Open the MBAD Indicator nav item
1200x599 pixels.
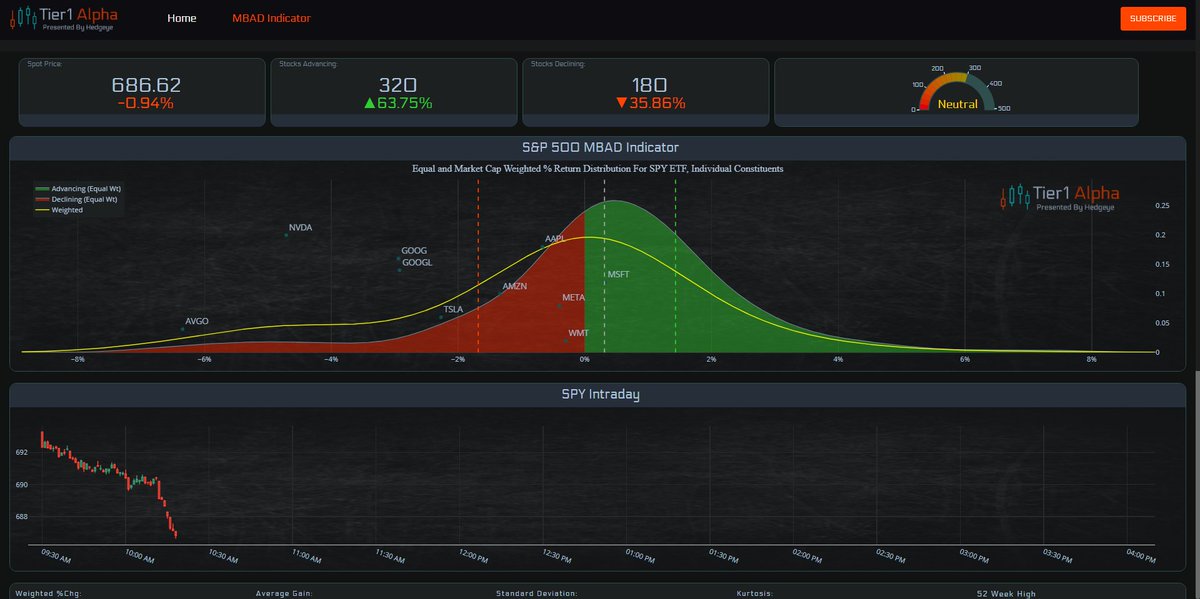tap(271, 19)
